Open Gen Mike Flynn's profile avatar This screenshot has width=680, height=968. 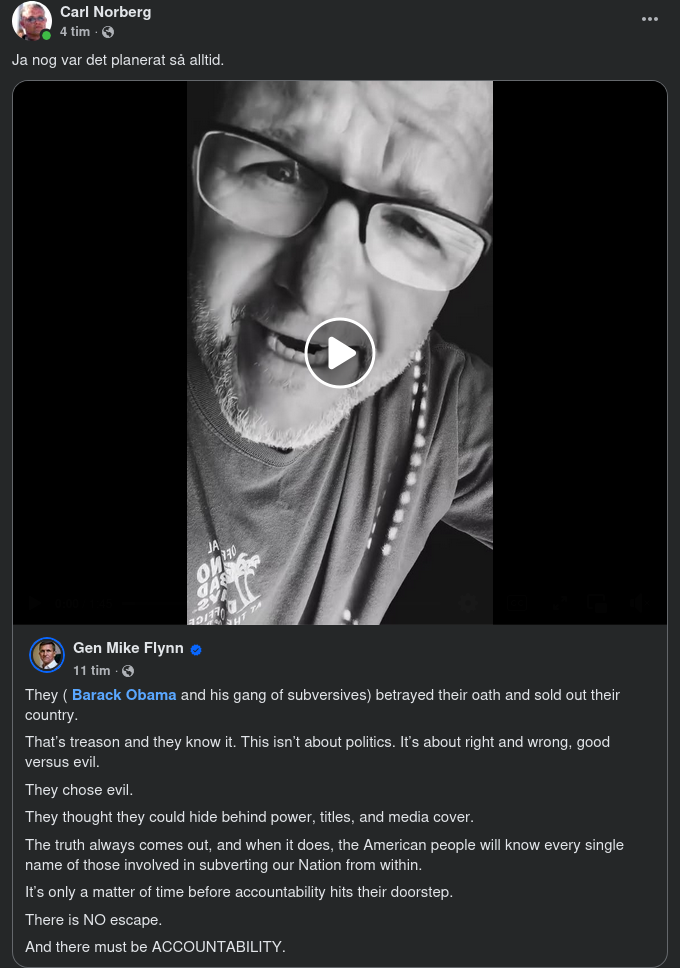click(x=47, y=655)
